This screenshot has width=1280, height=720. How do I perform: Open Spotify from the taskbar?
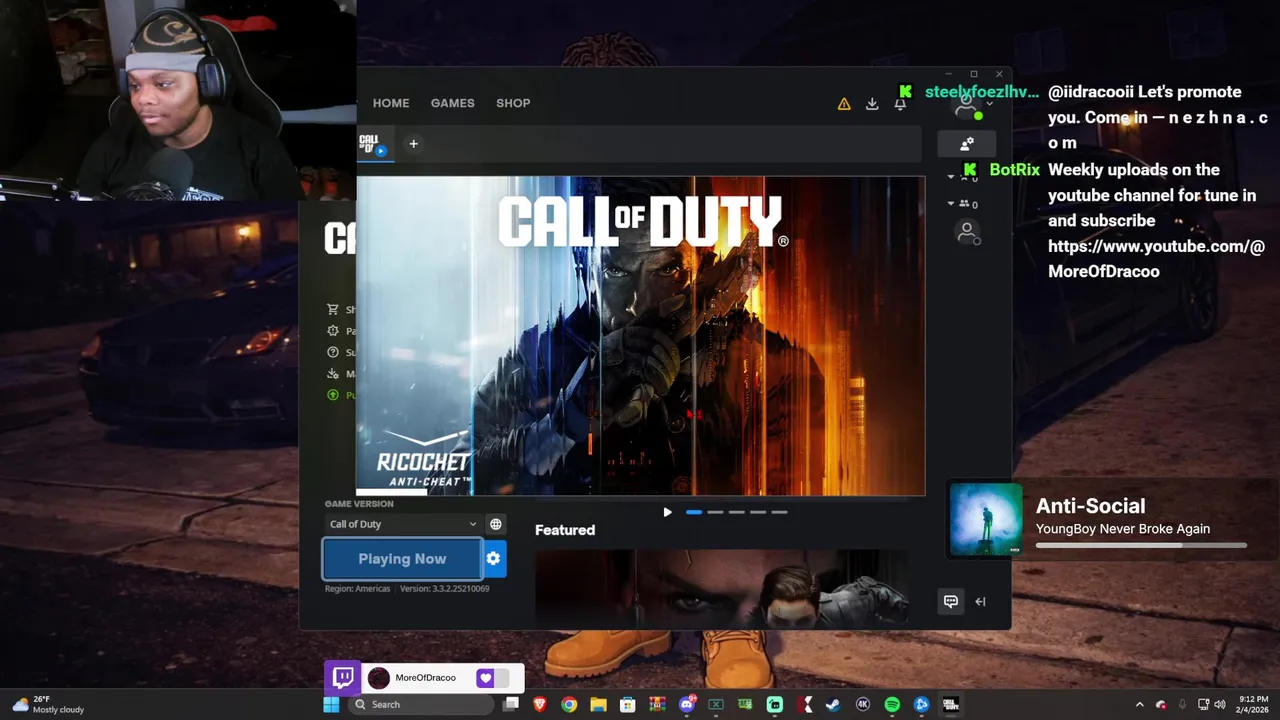892,705
